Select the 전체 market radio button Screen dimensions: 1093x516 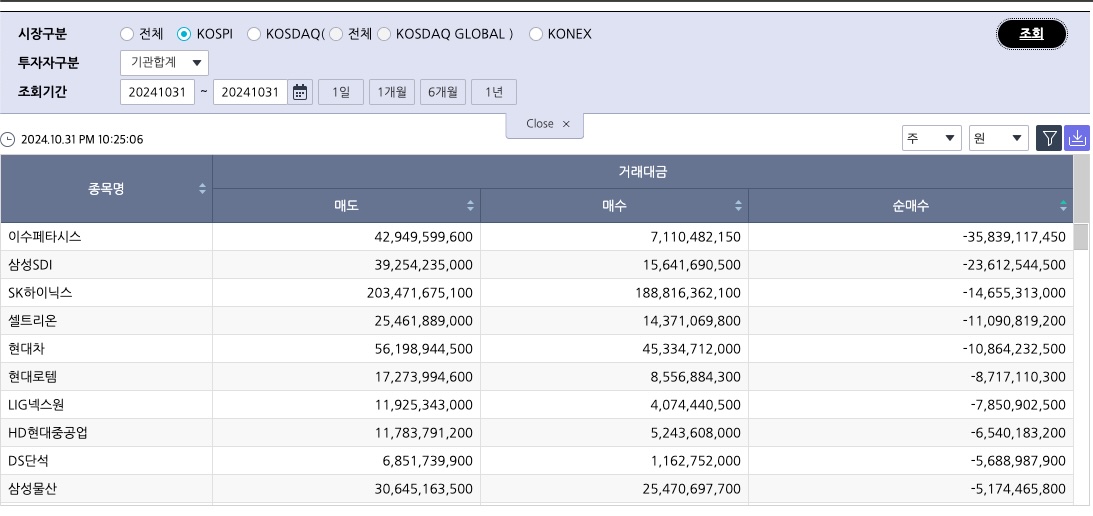coord(127,33)
